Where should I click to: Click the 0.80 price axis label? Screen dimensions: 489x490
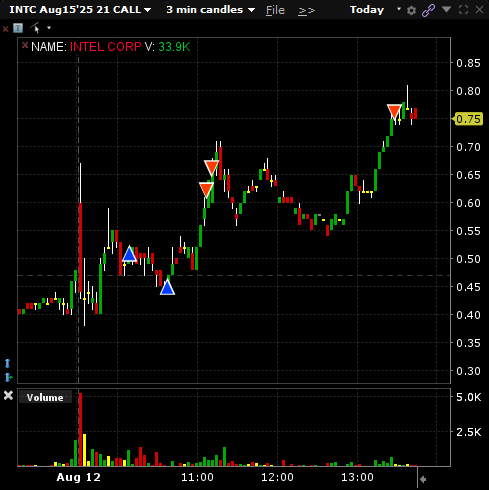pos(468,91)
